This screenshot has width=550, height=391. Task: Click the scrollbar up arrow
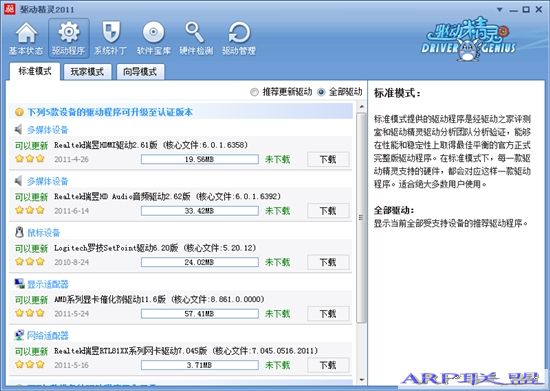click(361, 106)
